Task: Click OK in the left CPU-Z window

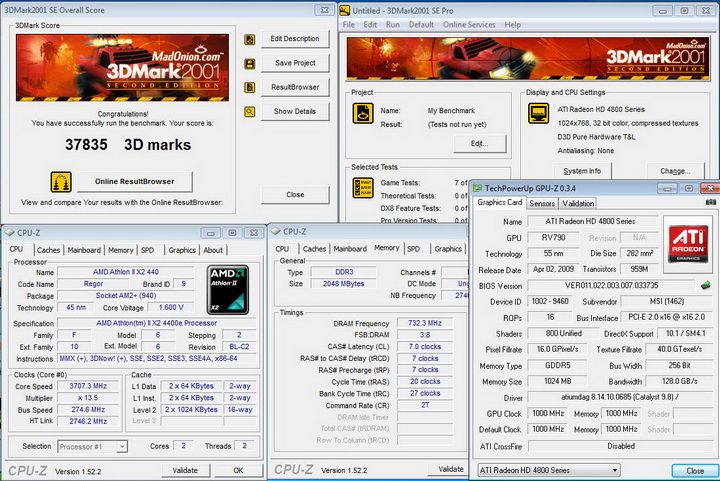Action: point(238,470)
